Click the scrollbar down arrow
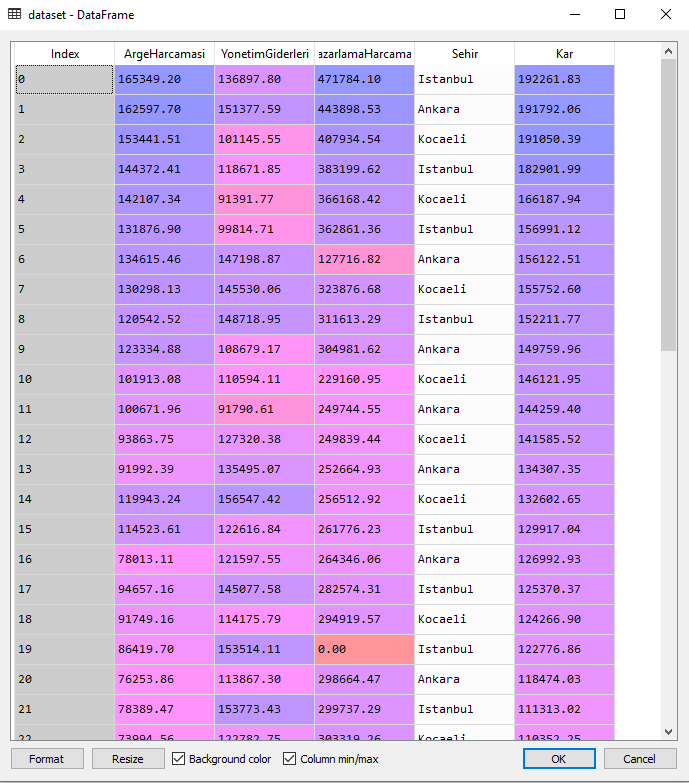The image size is (689, 783). (x=668, y=732)
